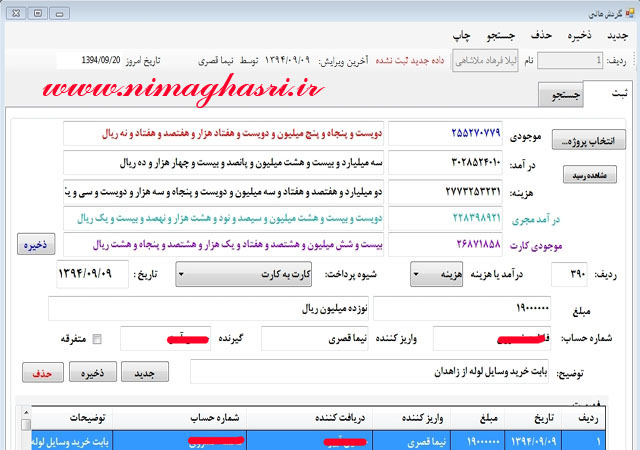Open the چاپ (print) menu
Screen dimensions: 640x450
[463, 36]
